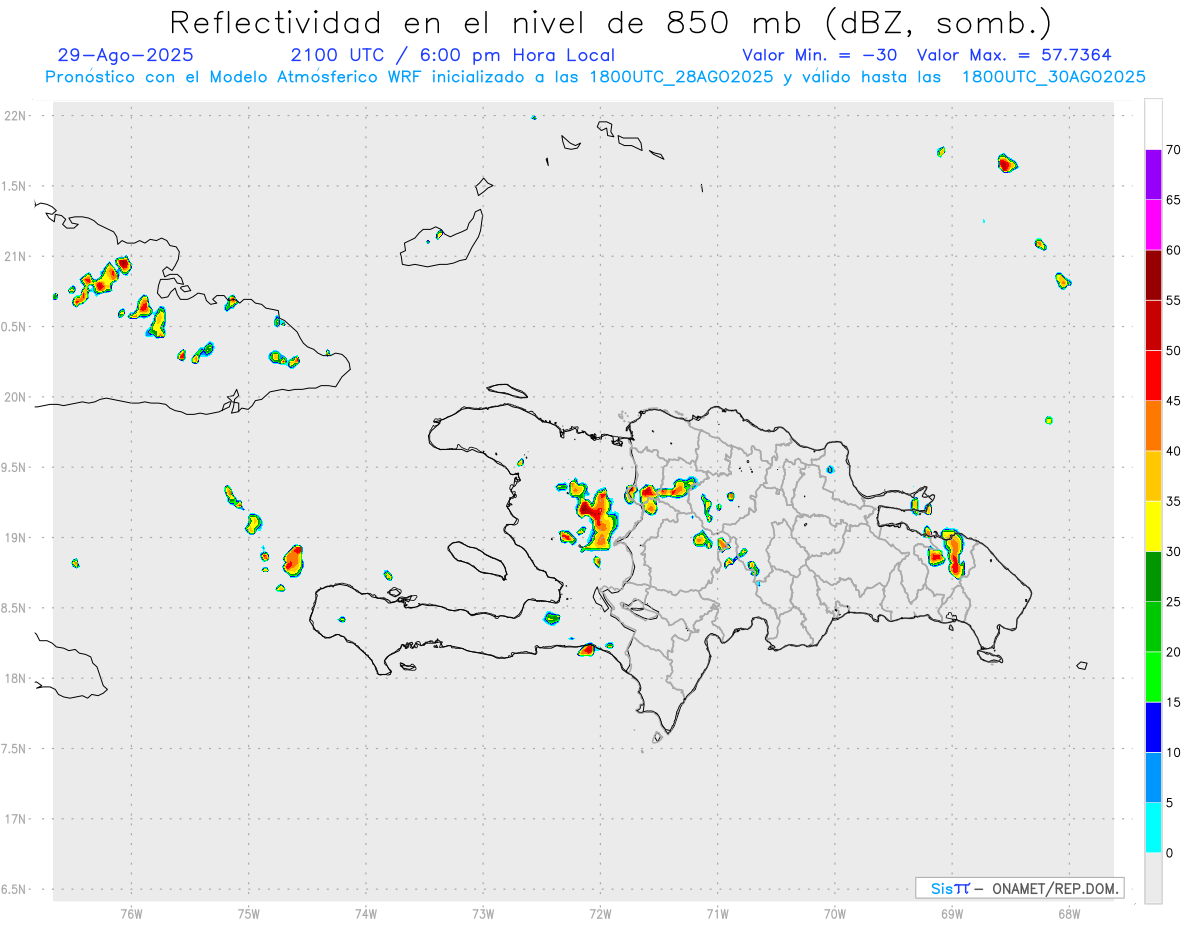The height and width of the screenshot is (927, 1200).
Task: Click the latitude axis label "19N"
Action: pyautogui.click(x=16, y=538)
